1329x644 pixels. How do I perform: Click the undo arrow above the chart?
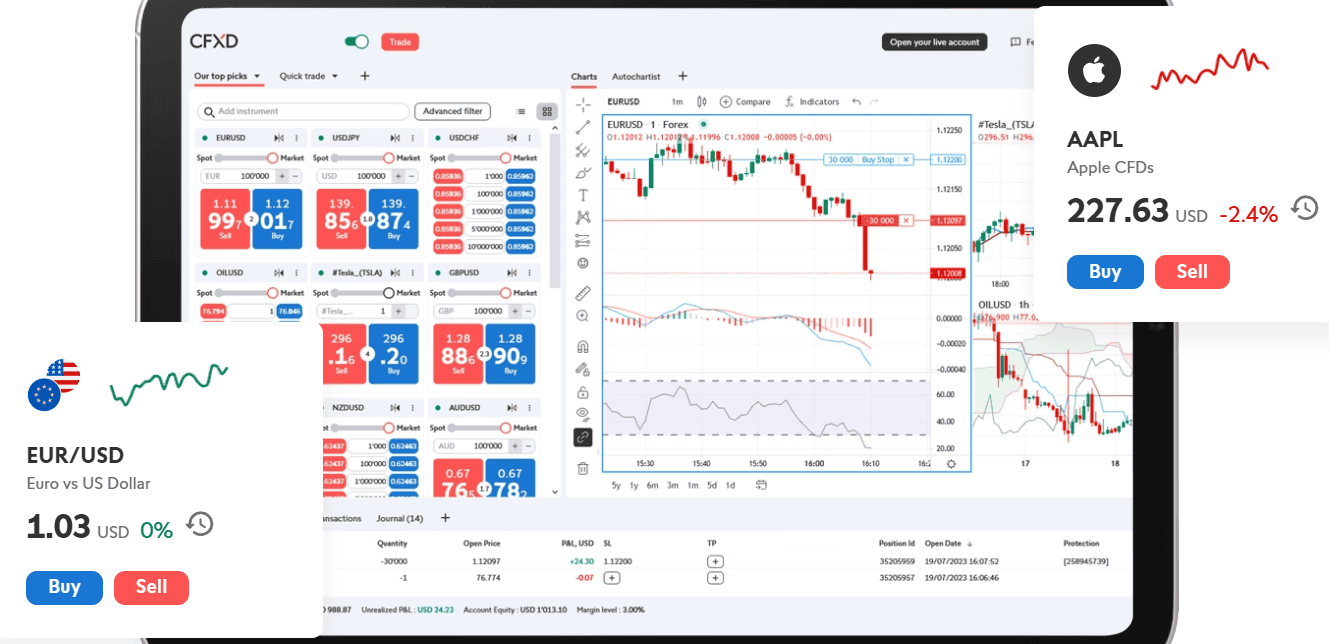856,101
